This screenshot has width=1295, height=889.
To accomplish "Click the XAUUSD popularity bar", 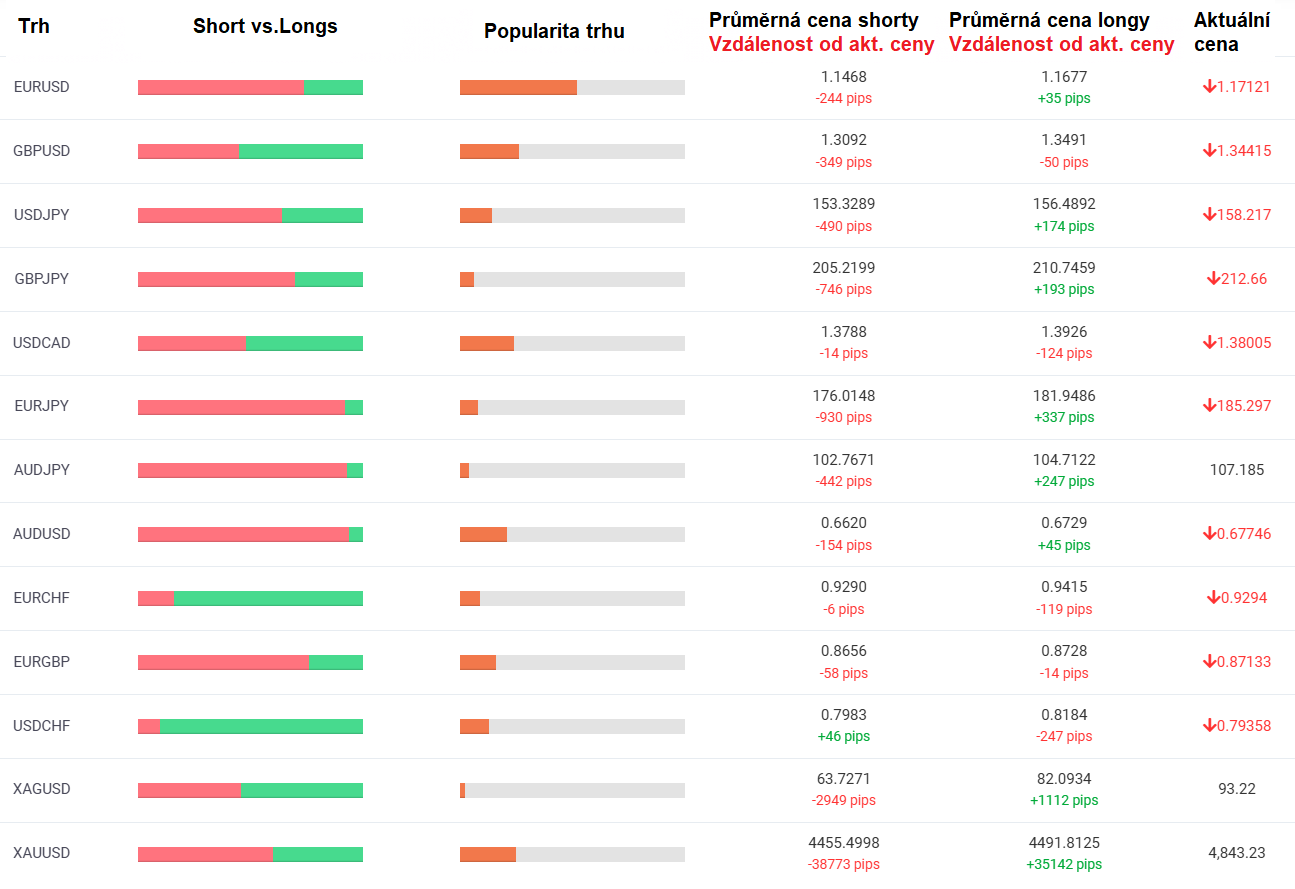I will (572, 854).
